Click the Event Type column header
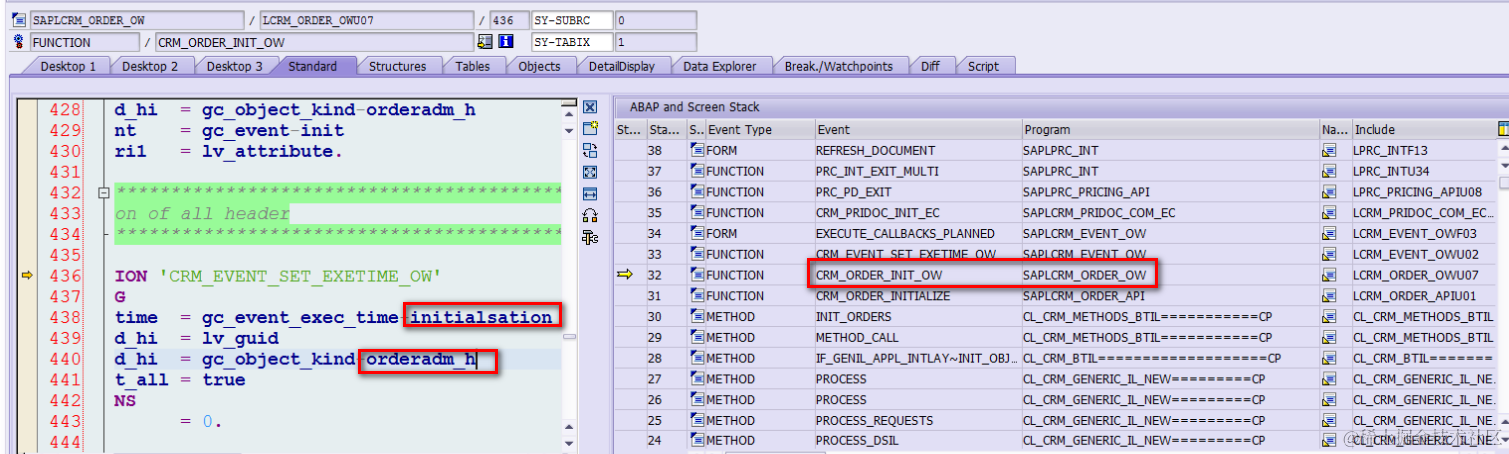Screen dimensions: 1509x454 758,129
